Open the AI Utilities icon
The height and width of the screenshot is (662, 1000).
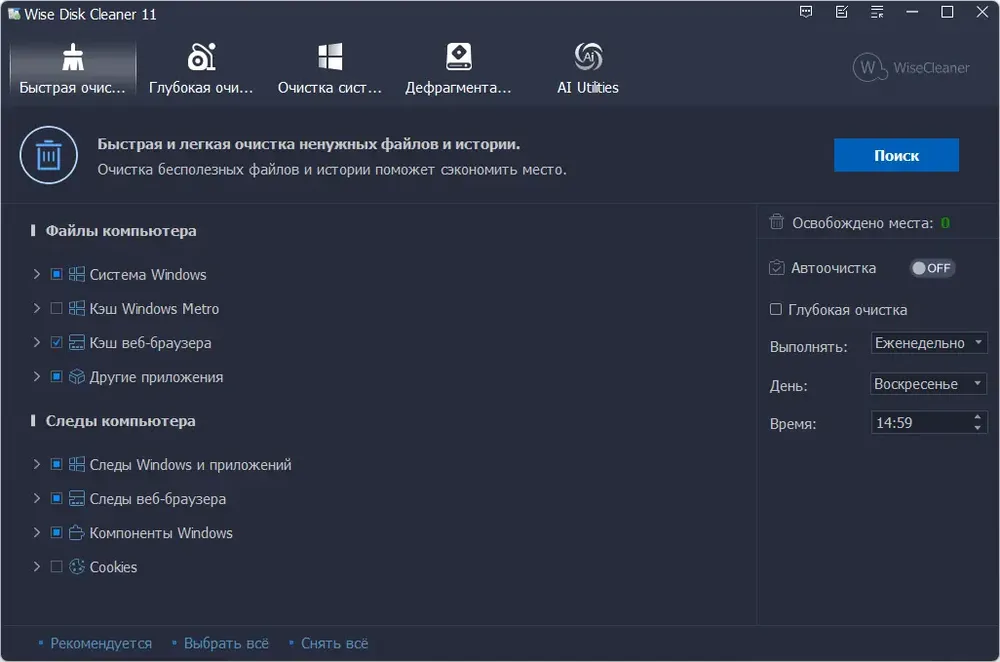(588, 57)
